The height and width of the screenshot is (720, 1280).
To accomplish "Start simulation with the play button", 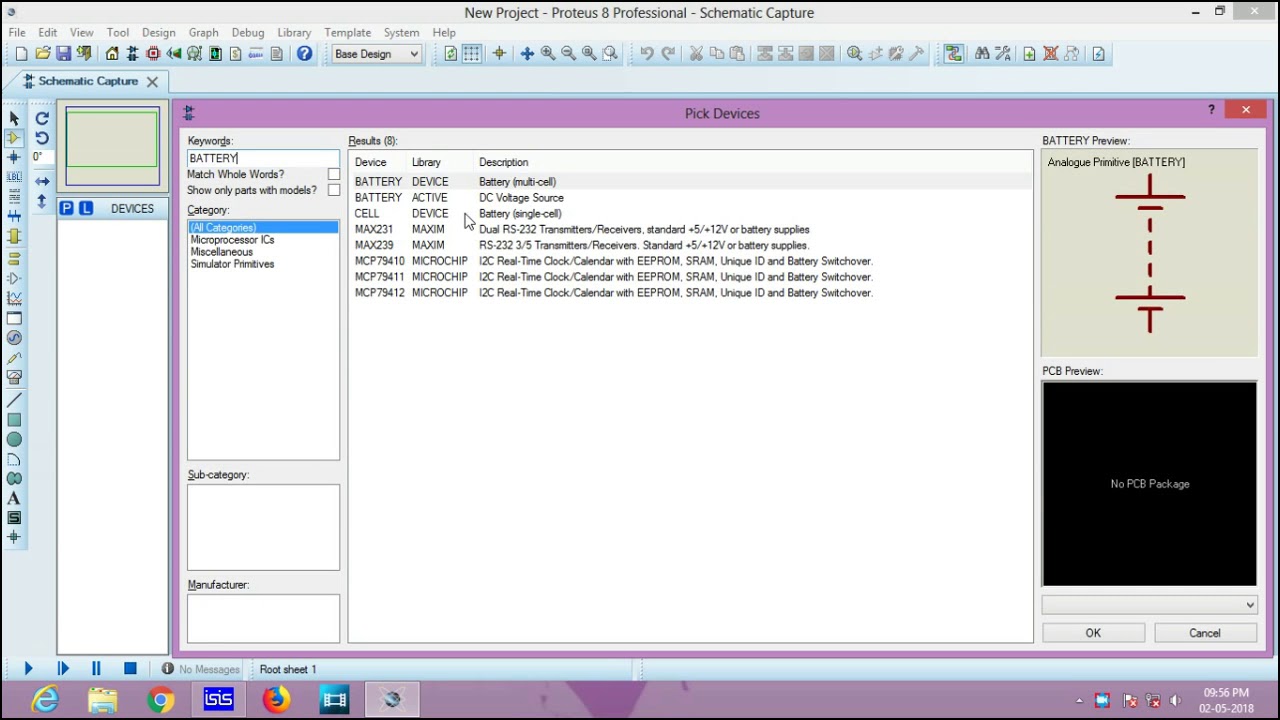I will tap(28, 669).
